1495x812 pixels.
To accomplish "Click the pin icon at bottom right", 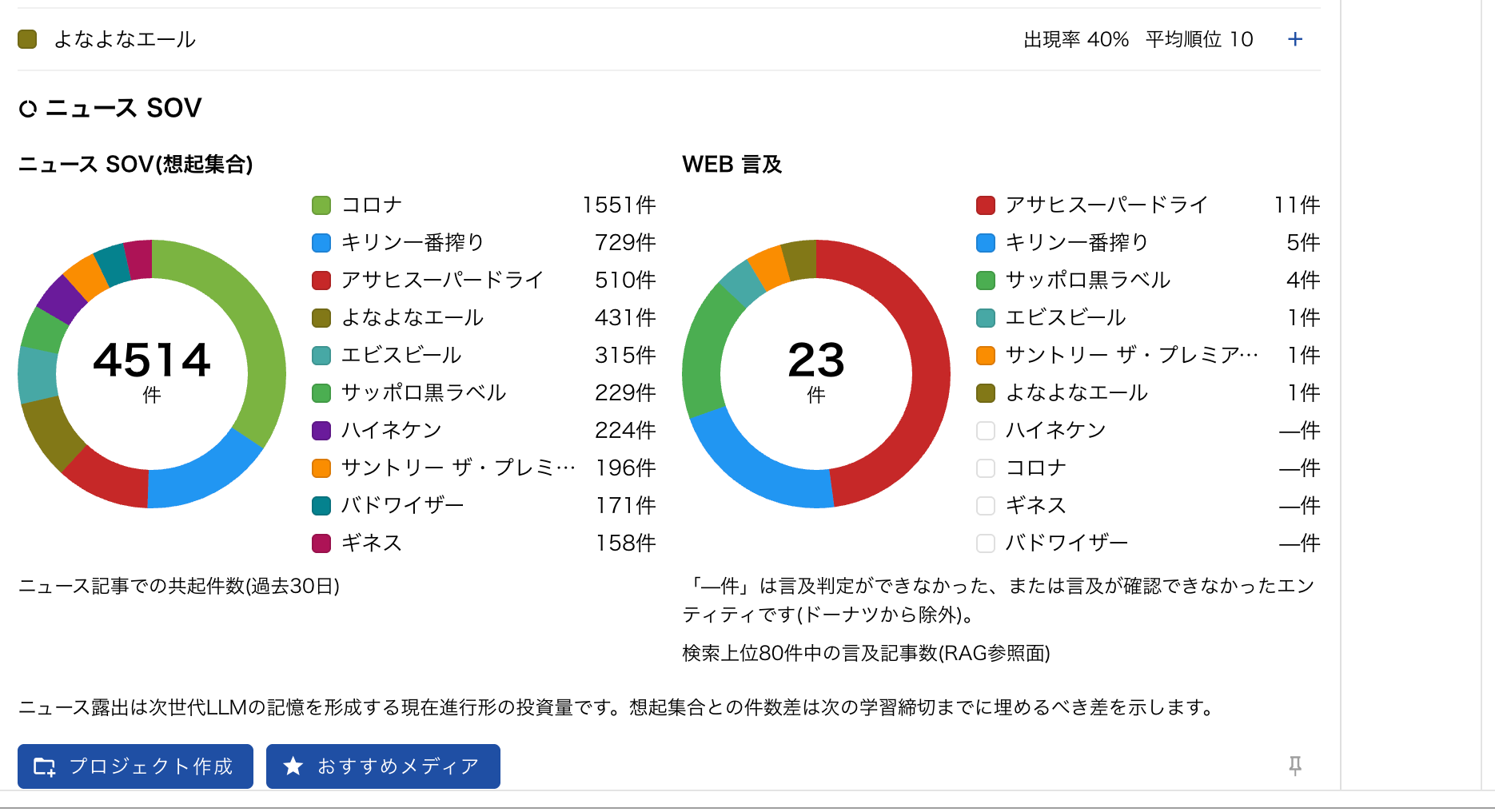I will pyautogui.click(x=1295, y=766).
